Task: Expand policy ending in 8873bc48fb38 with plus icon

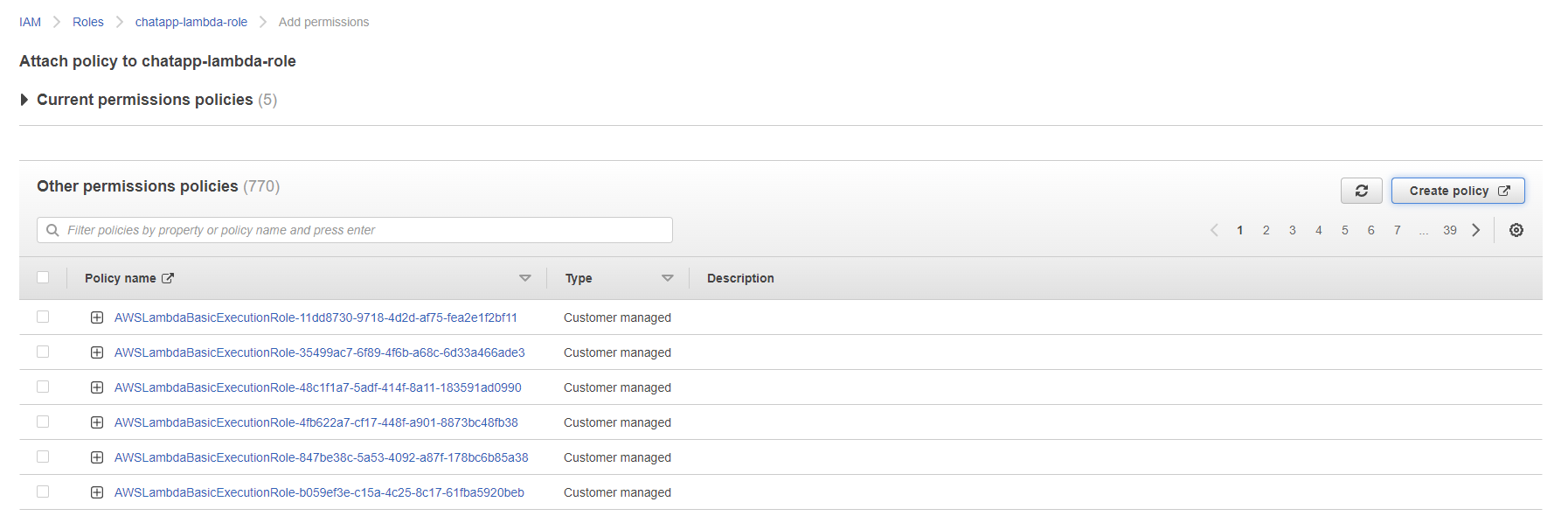Action: click(97, 422)
